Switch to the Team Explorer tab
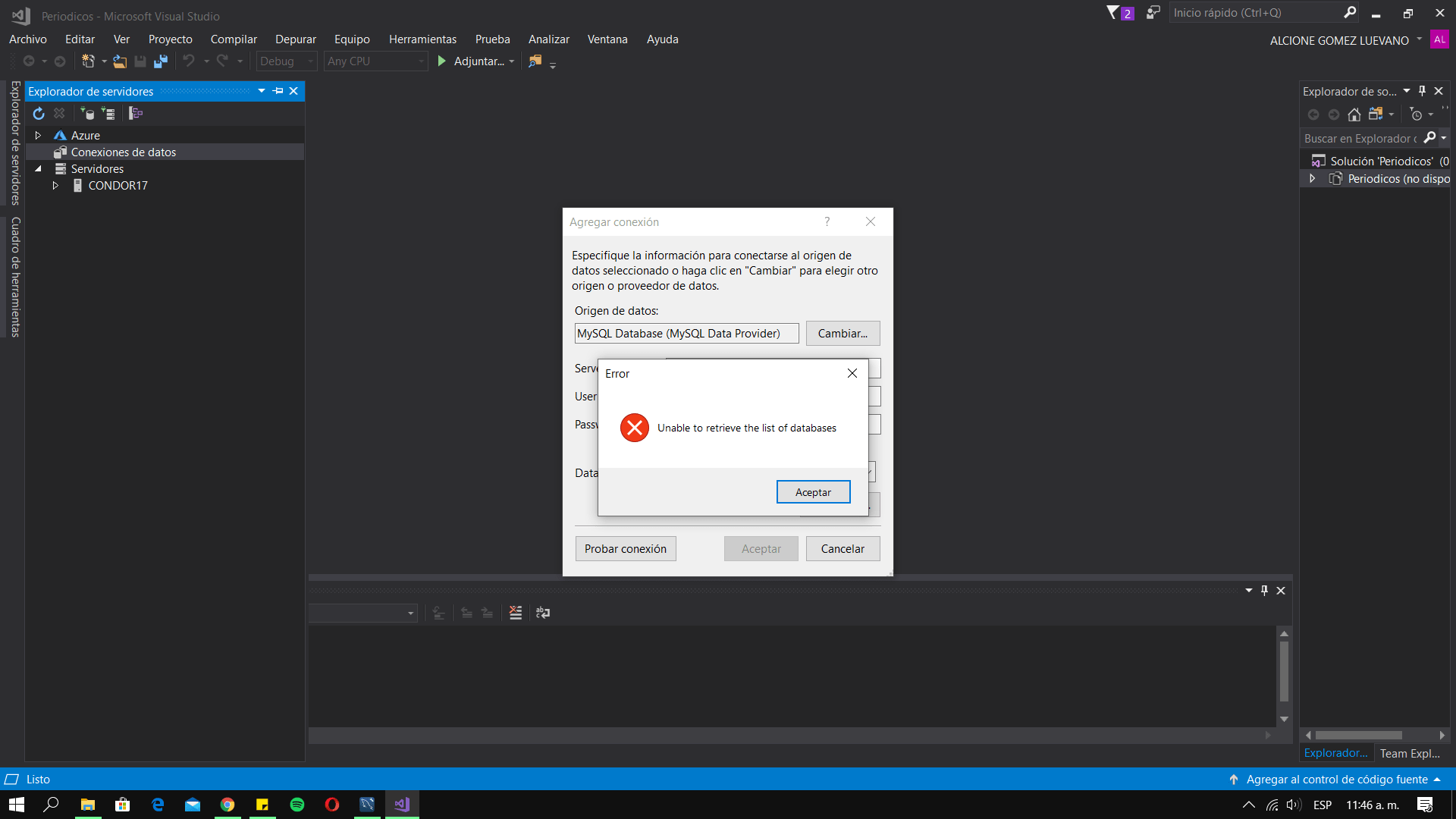The image size is (1456, 819). (x=1409, y=753)
